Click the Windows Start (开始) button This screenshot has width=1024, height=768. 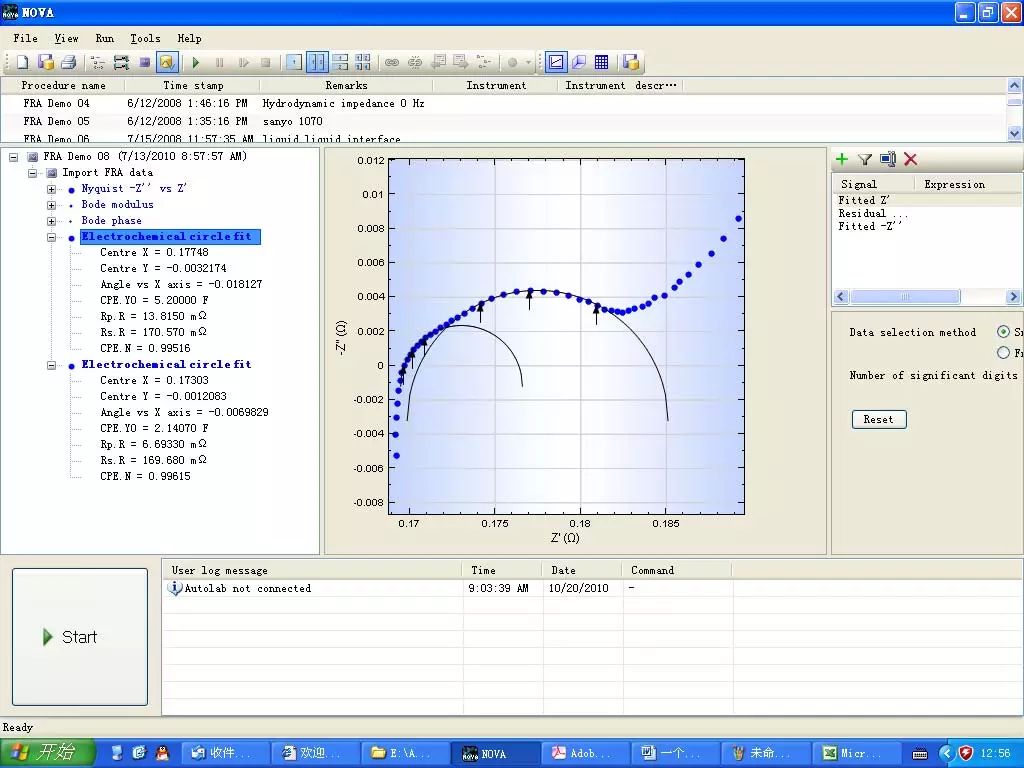point(47,753)
